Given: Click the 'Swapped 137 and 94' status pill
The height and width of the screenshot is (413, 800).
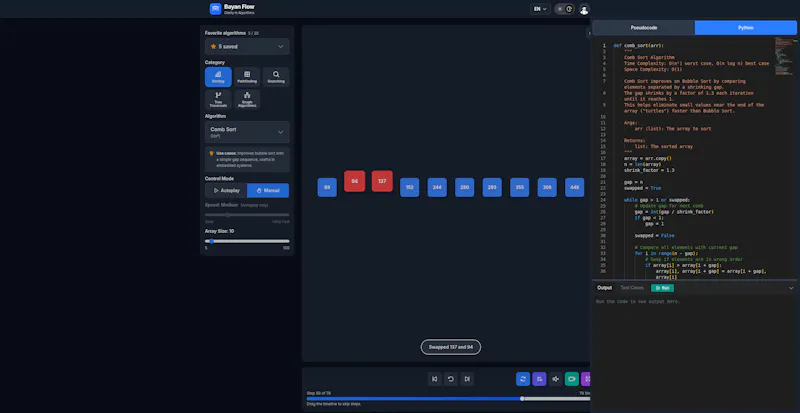Looking at the screenshot, I should click(451, 347).
